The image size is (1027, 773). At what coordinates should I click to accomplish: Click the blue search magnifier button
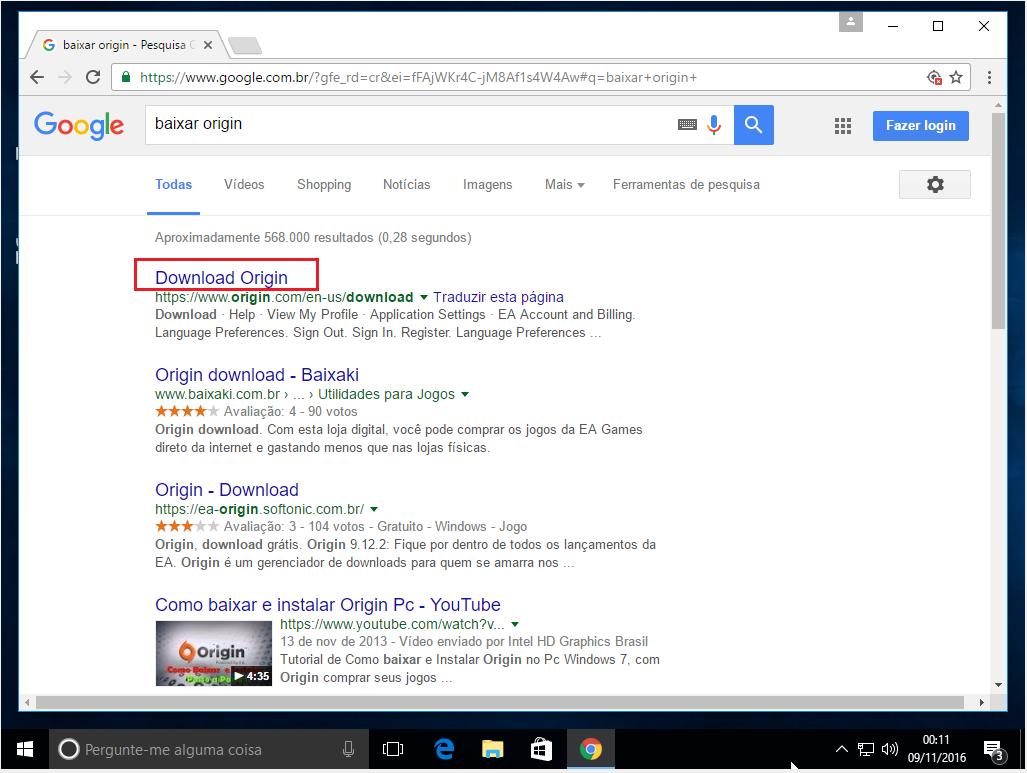point(753,124)
